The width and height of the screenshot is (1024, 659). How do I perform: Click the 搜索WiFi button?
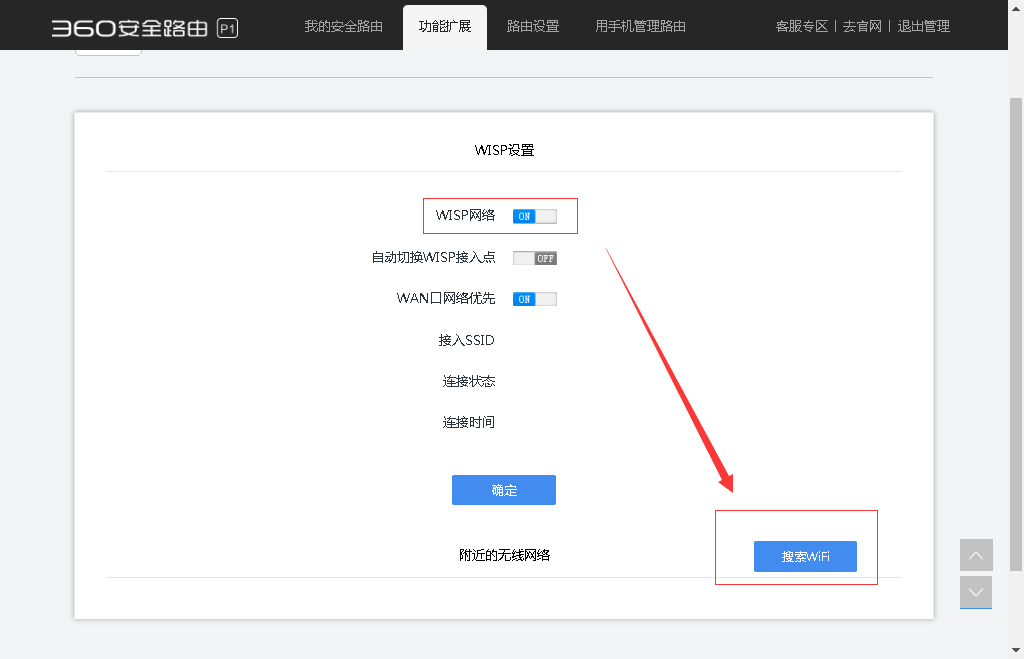click(x=805, y=556)
